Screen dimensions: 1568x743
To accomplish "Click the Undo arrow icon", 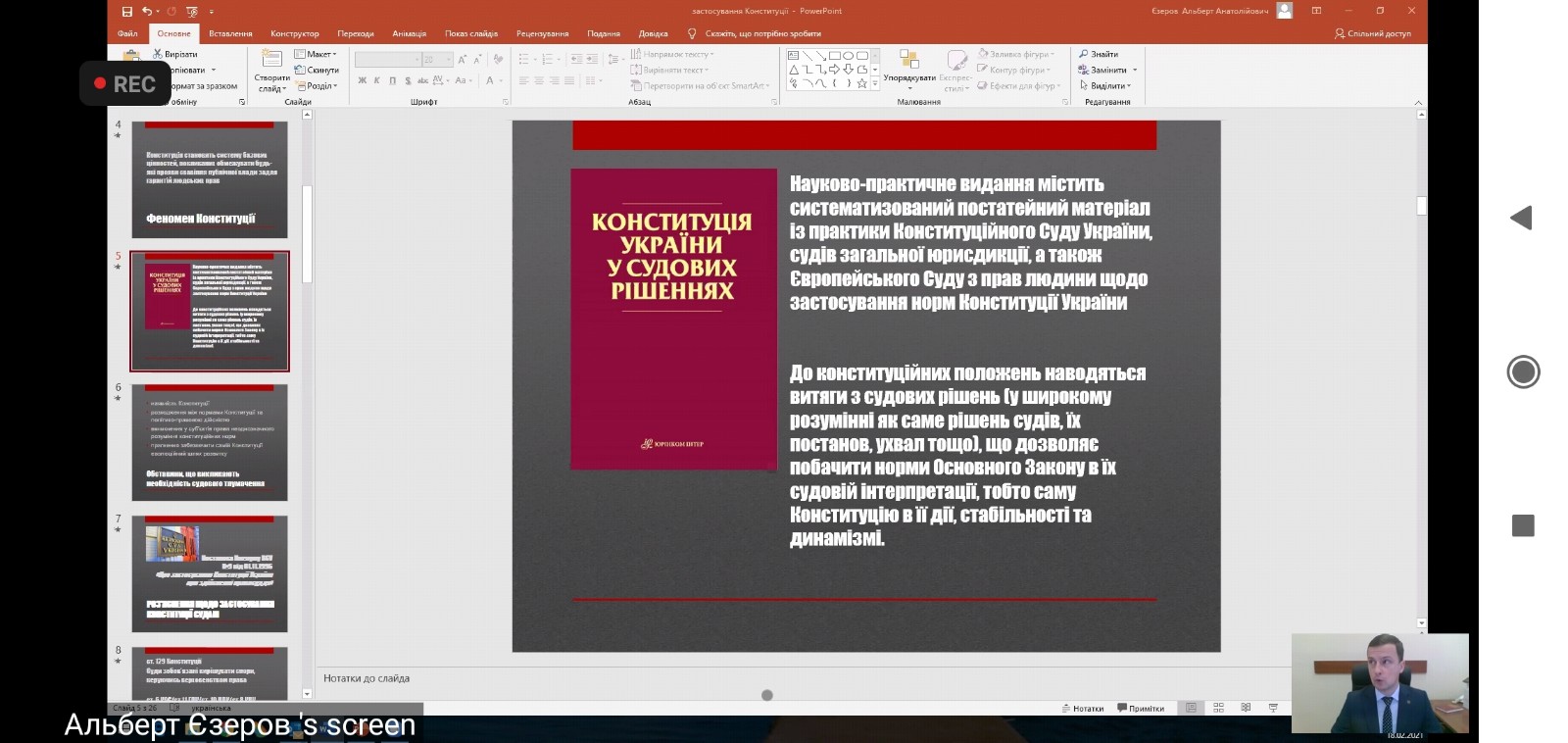I will [146, 11].
